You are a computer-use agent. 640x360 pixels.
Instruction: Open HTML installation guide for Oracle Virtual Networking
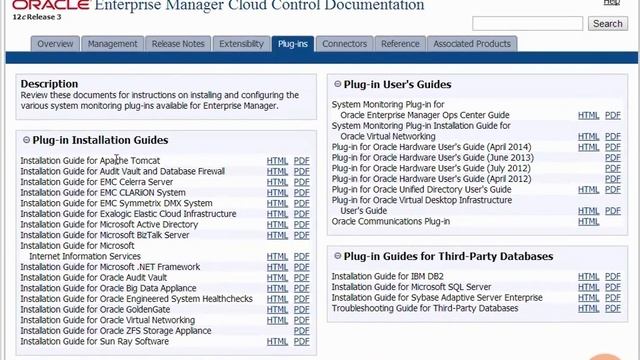277,320
